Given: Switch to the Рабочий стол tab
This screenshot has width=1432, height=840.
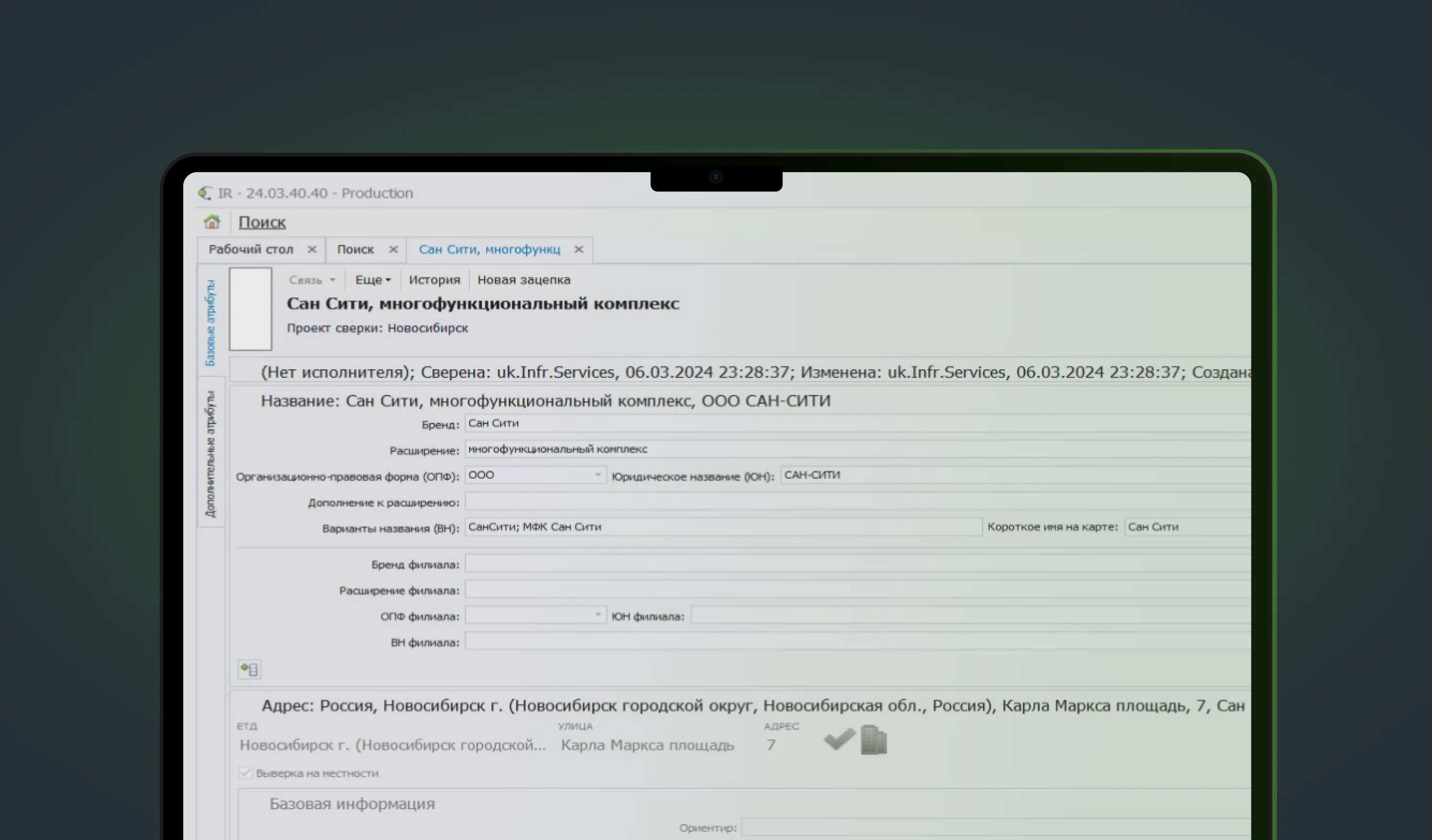Looking at the screenshot, I should (x=251, y=249).
